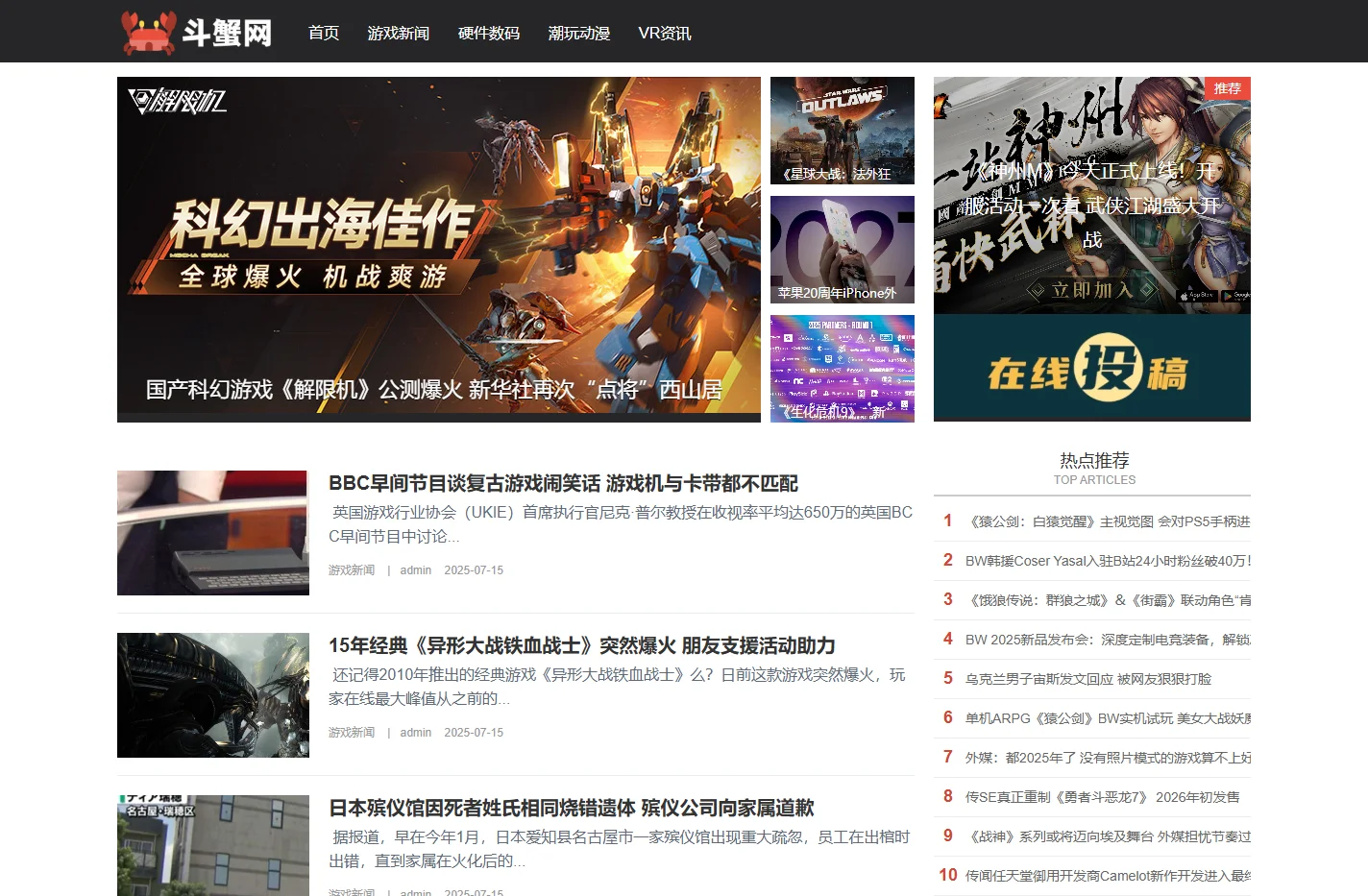Click admin author under the BBC article
Viewport: 1368px width, 896px height.
[416, 570]
